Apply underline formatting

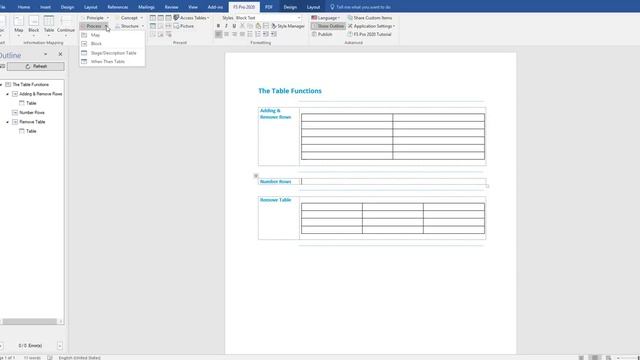(x=234, y=26)
